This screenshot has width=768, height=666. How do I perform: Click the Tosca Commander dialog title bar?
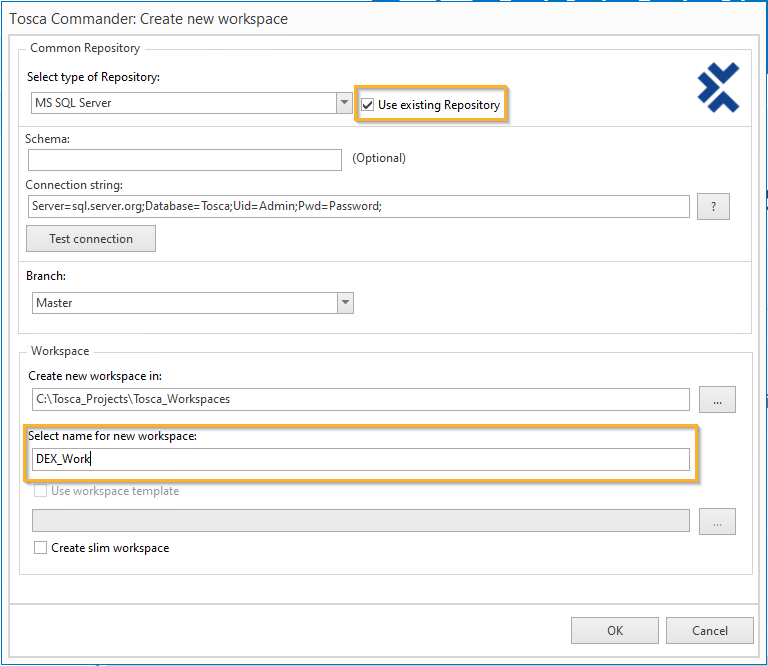pos(300,19)
